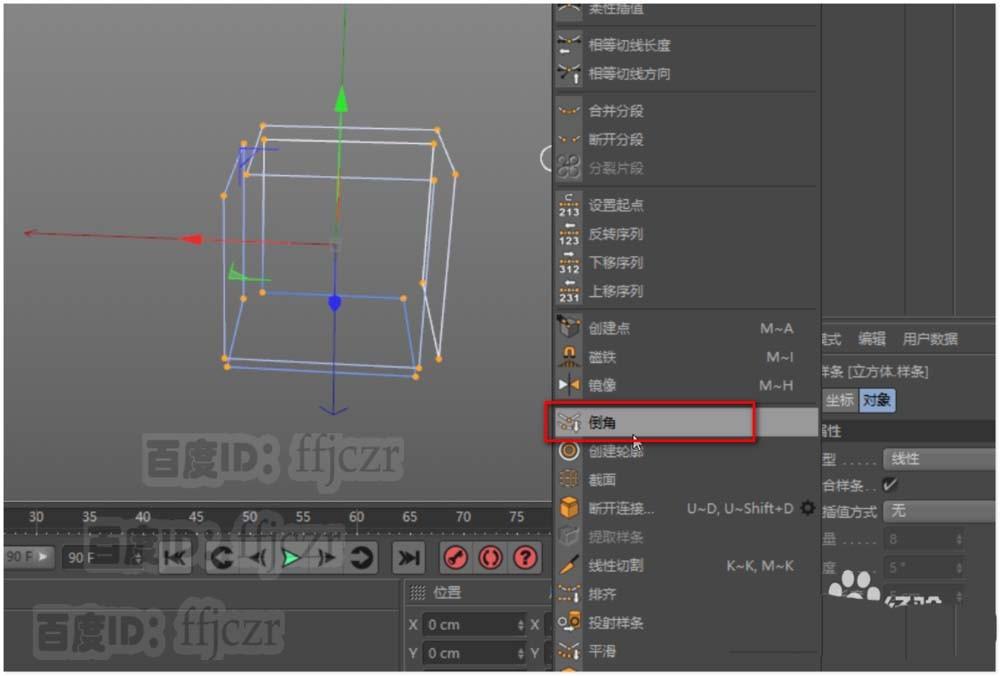Click the 设置起点 icon labeled 213

pyautogui.click(x=568, y=206)
